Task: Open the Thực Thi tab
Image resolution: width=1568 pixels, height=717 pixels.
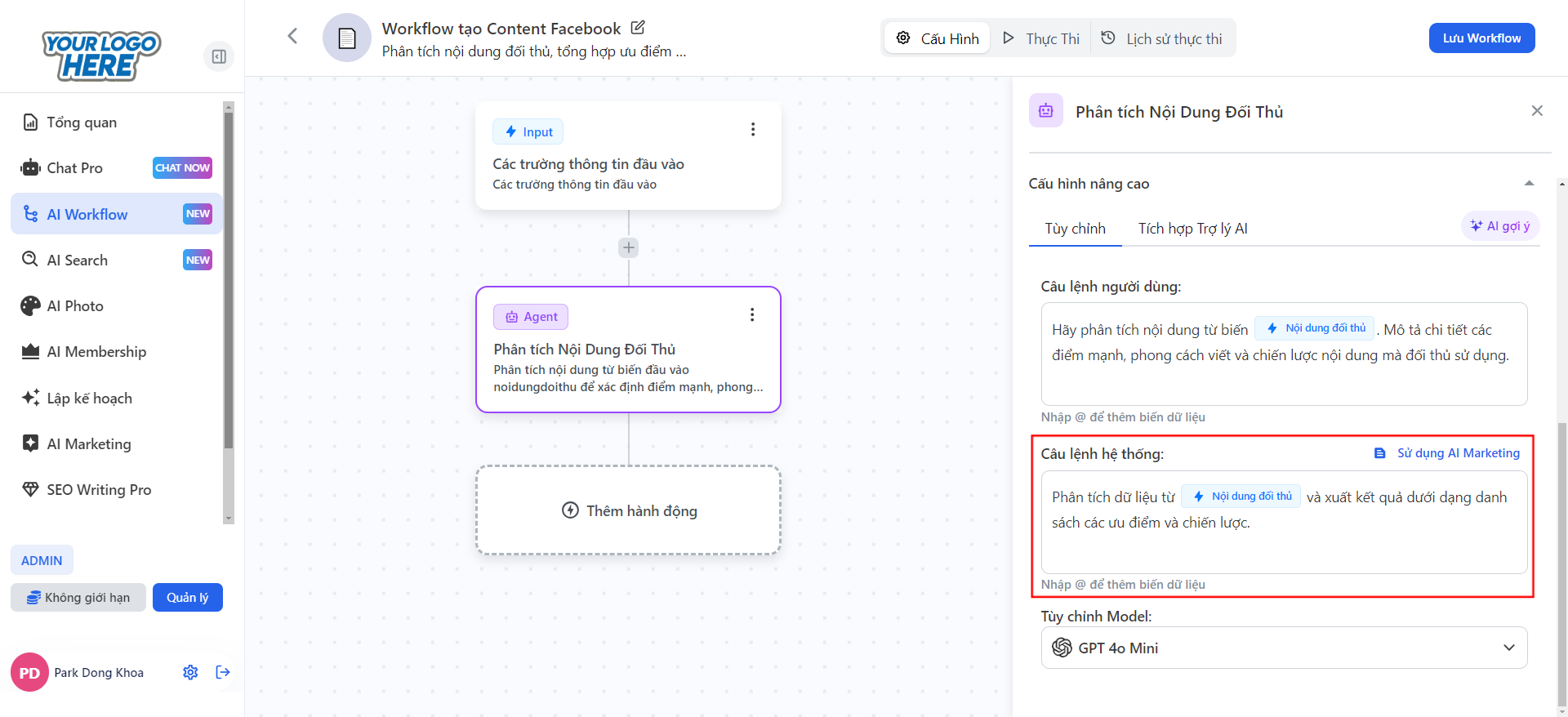Action: 1041,38
